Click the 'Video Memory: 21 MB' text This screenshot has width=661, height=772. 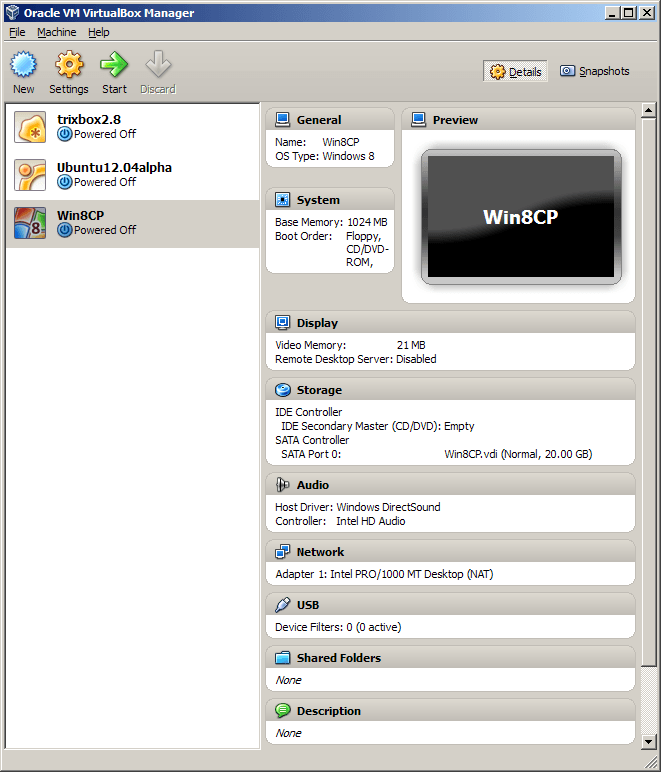350,345
